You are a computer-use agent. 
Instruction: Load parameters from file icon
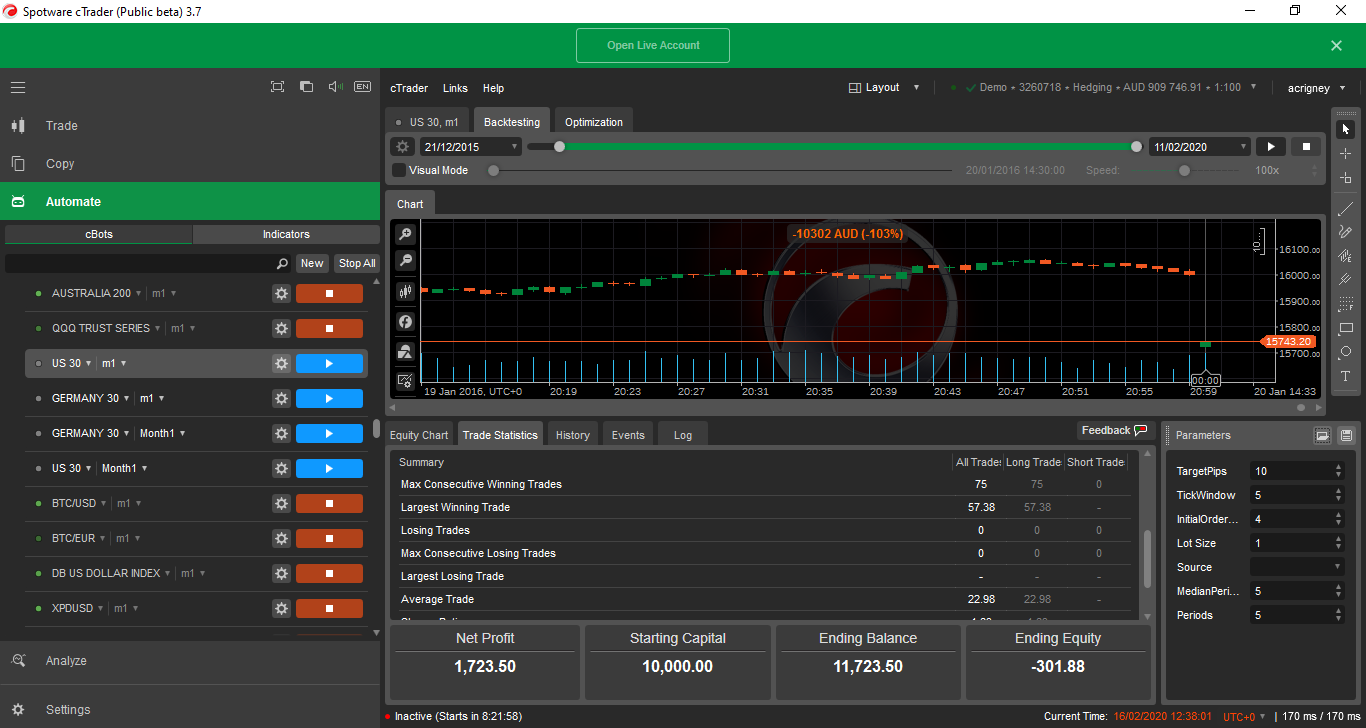[x=1322, y=435]
